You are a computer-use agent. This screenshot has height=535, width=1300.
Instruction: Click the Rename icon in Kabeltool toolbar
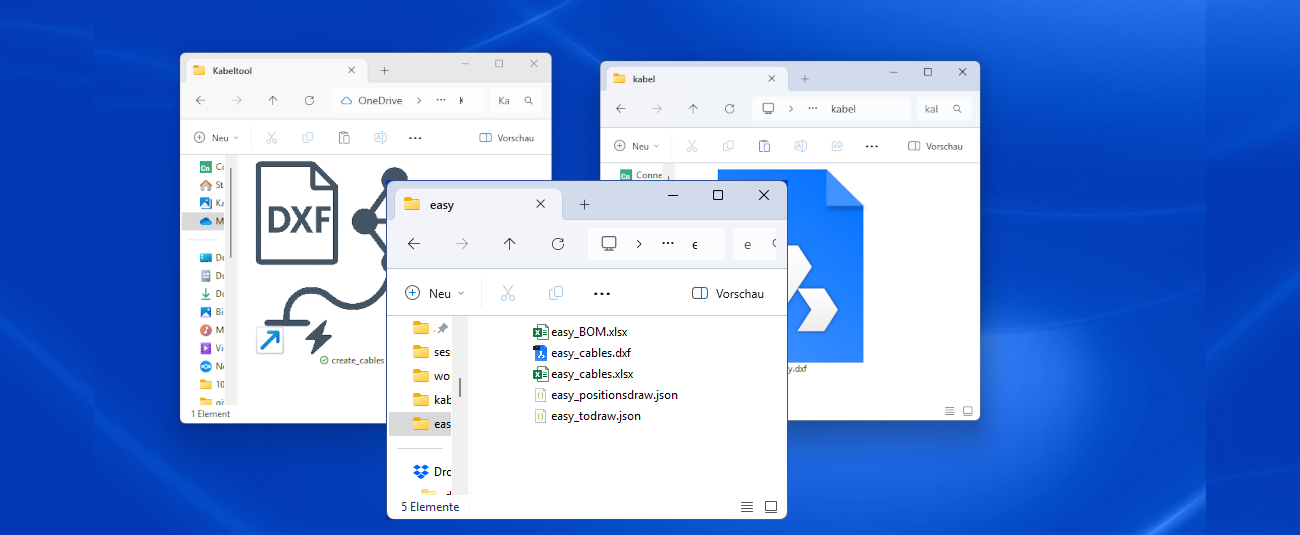(380, 138)
